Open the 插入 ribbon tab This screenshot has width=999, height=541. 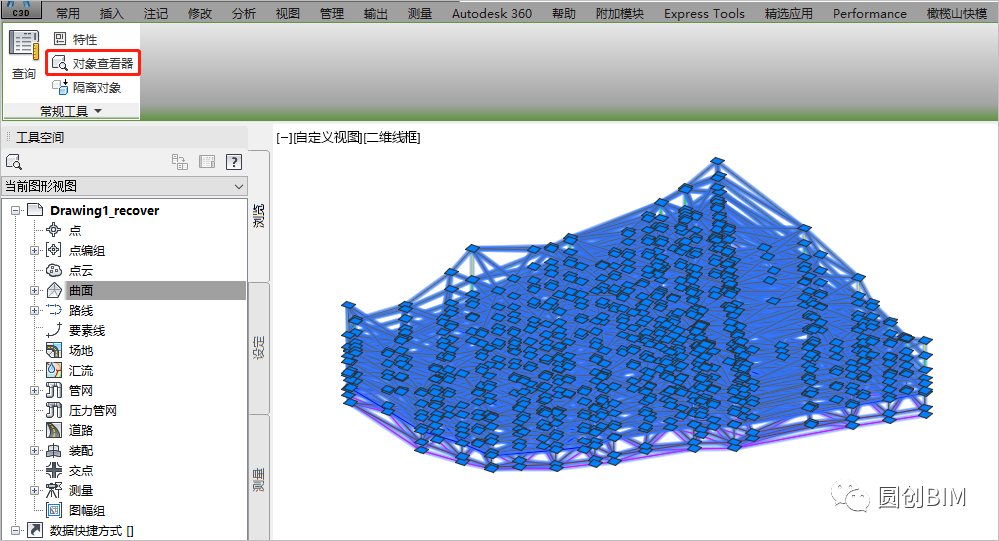click(x=111, y=13)
